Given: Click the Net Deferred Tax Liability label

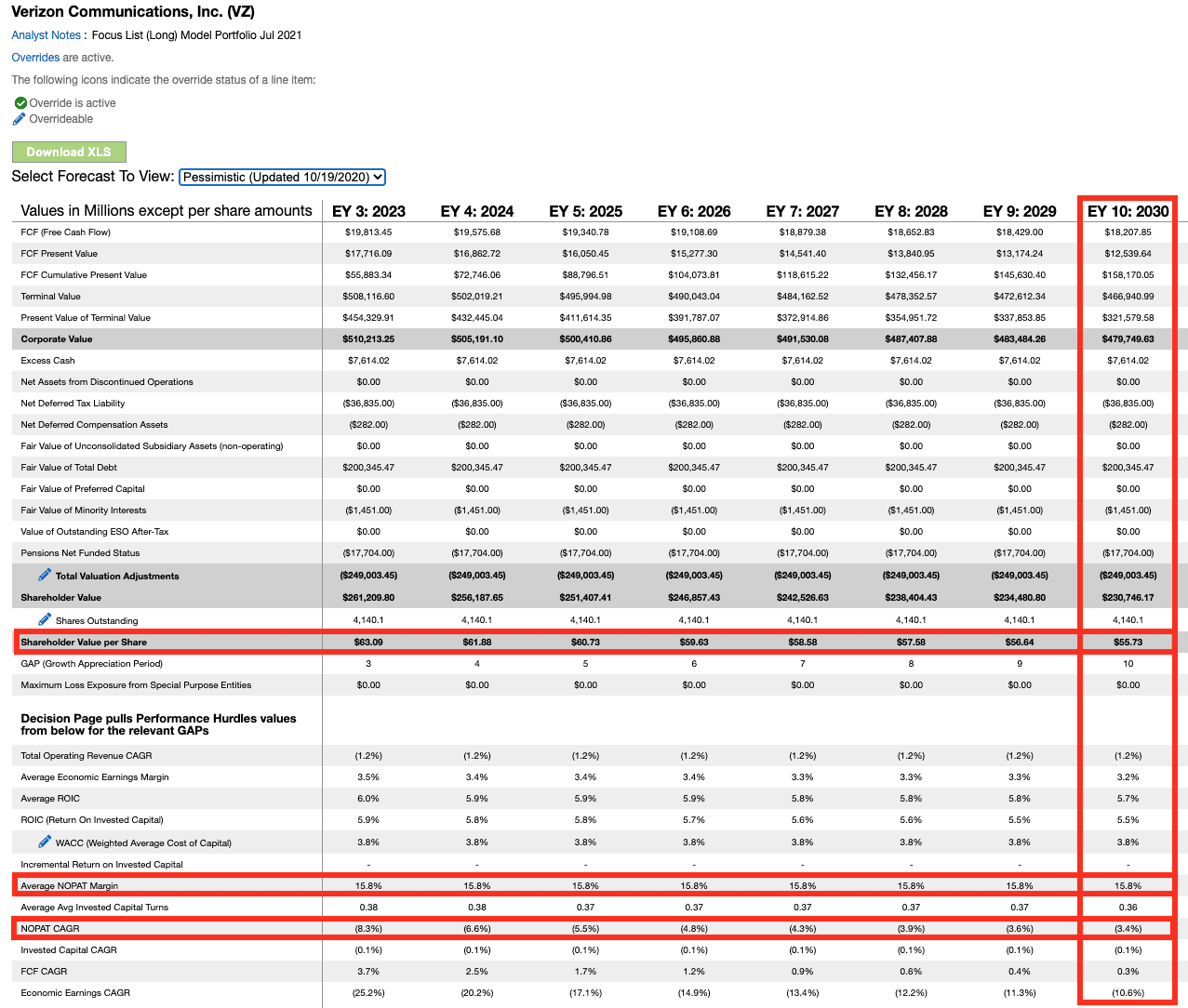Looking at the screenshot, I should (x=73, y=404).
